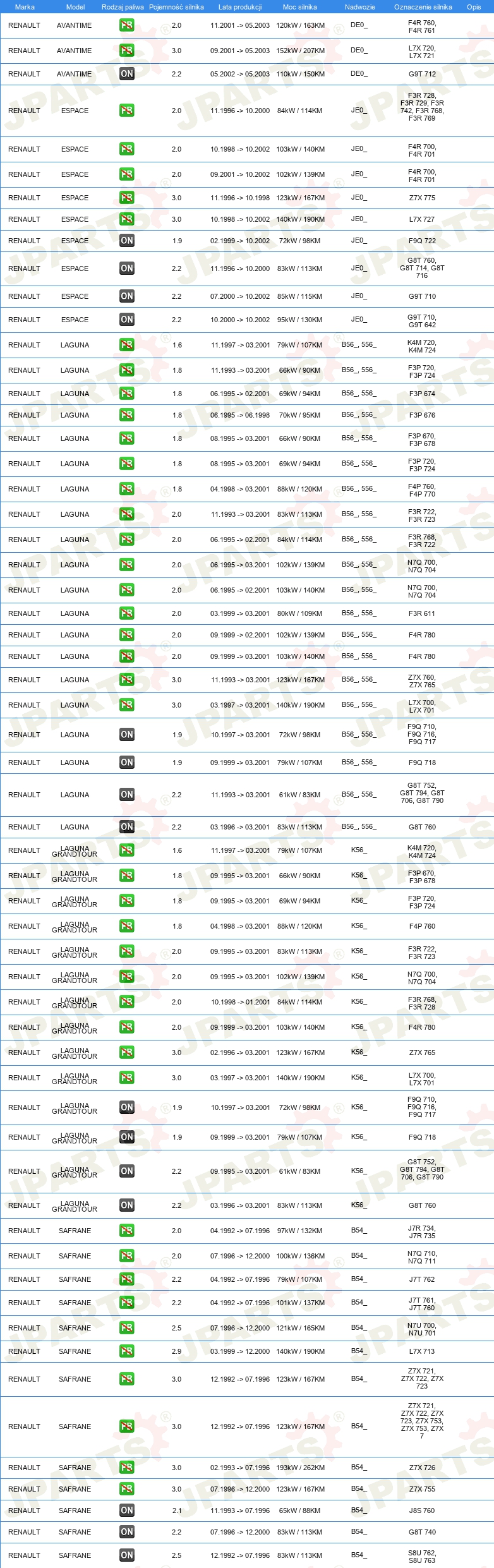Select the '120kW / 163KM' power cell
The image size is (494, 1568).
(x=301, y=25)
